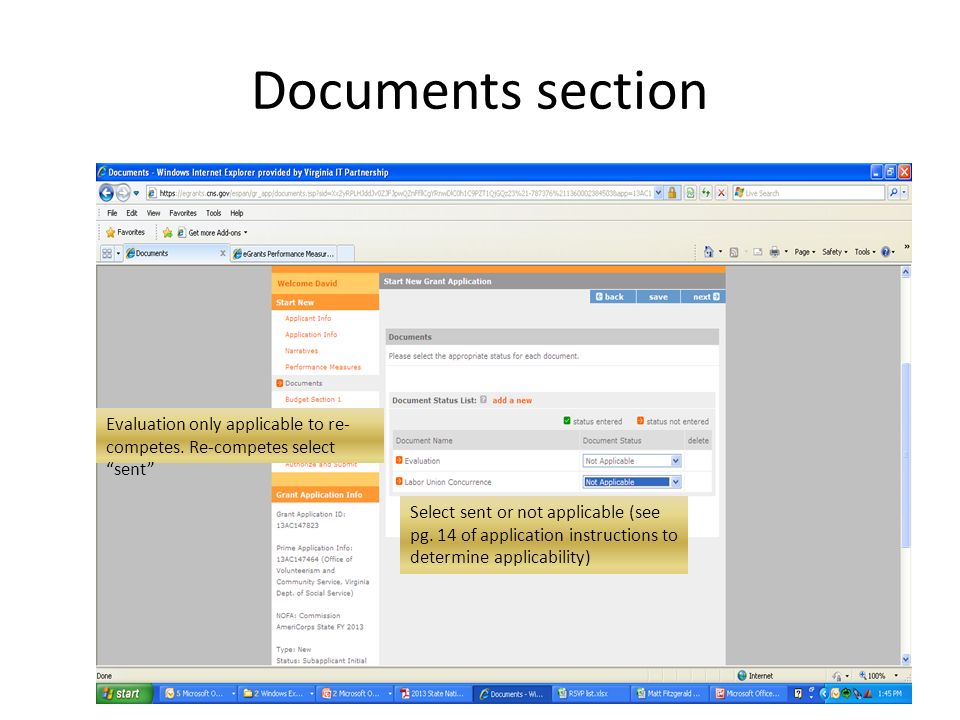Click the help icon next to Document Status List
The width and height of the screenshot is (960, 720).
click(x=484, y=400)
